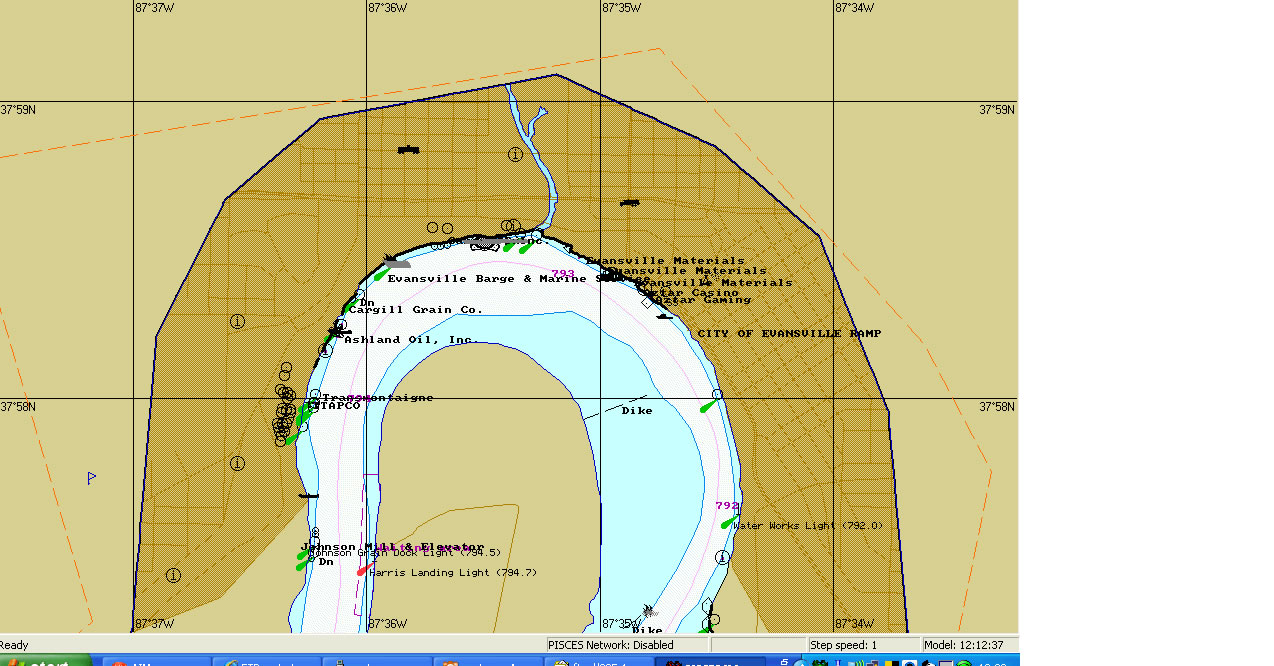The width and height of the screenshot is (1274, 666).
Task: Click the Aztar Casino label
Action: (x=689, y=293)
